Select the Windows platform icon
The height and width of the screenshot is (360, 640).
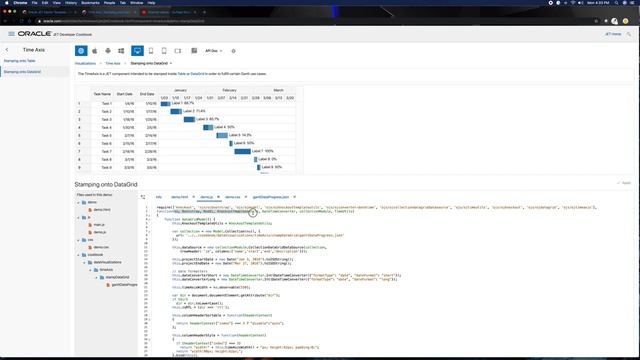click(121, 51)
